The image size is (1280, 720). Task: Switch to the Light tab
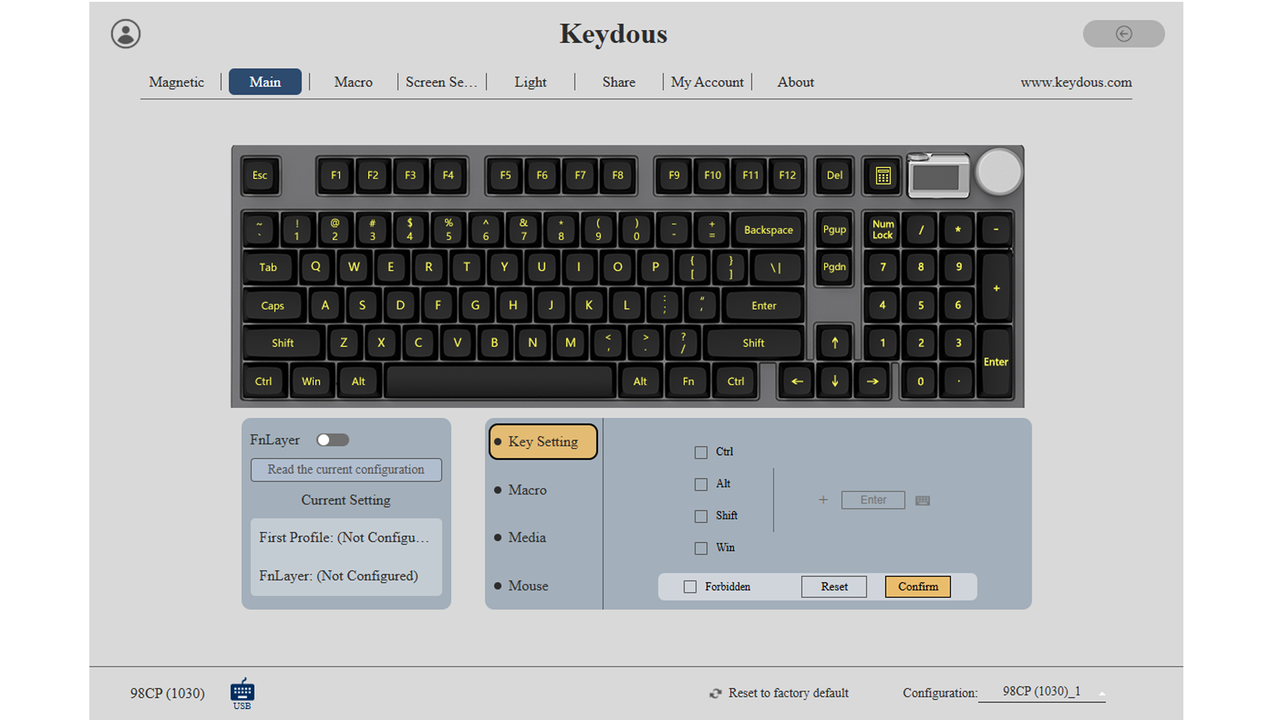click(530, 82)
